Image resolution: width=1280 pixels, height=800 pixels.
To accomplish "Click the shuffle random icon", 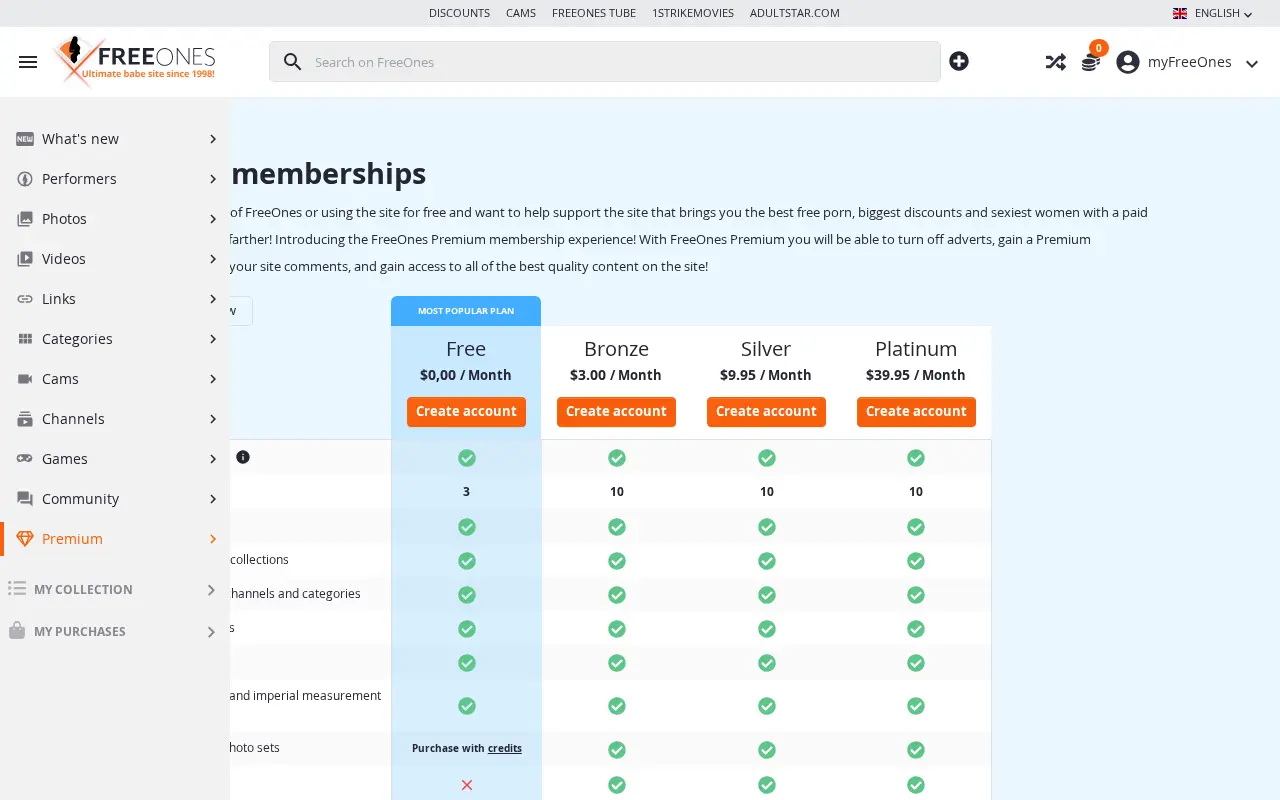I will tap(1055, 62).
